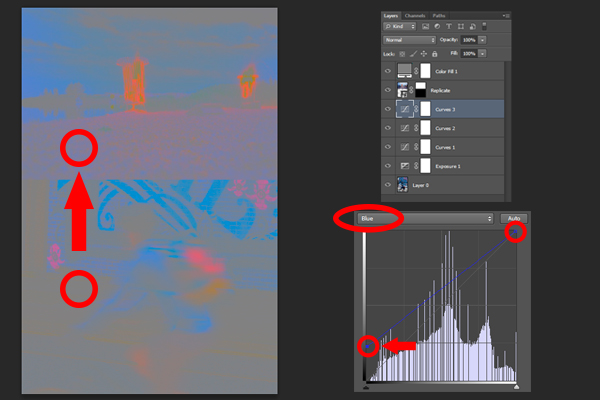The height and width of the screenshot is (400, 600).
Task: Select the Layer 0 thumbnail
Action: (402, 184)
